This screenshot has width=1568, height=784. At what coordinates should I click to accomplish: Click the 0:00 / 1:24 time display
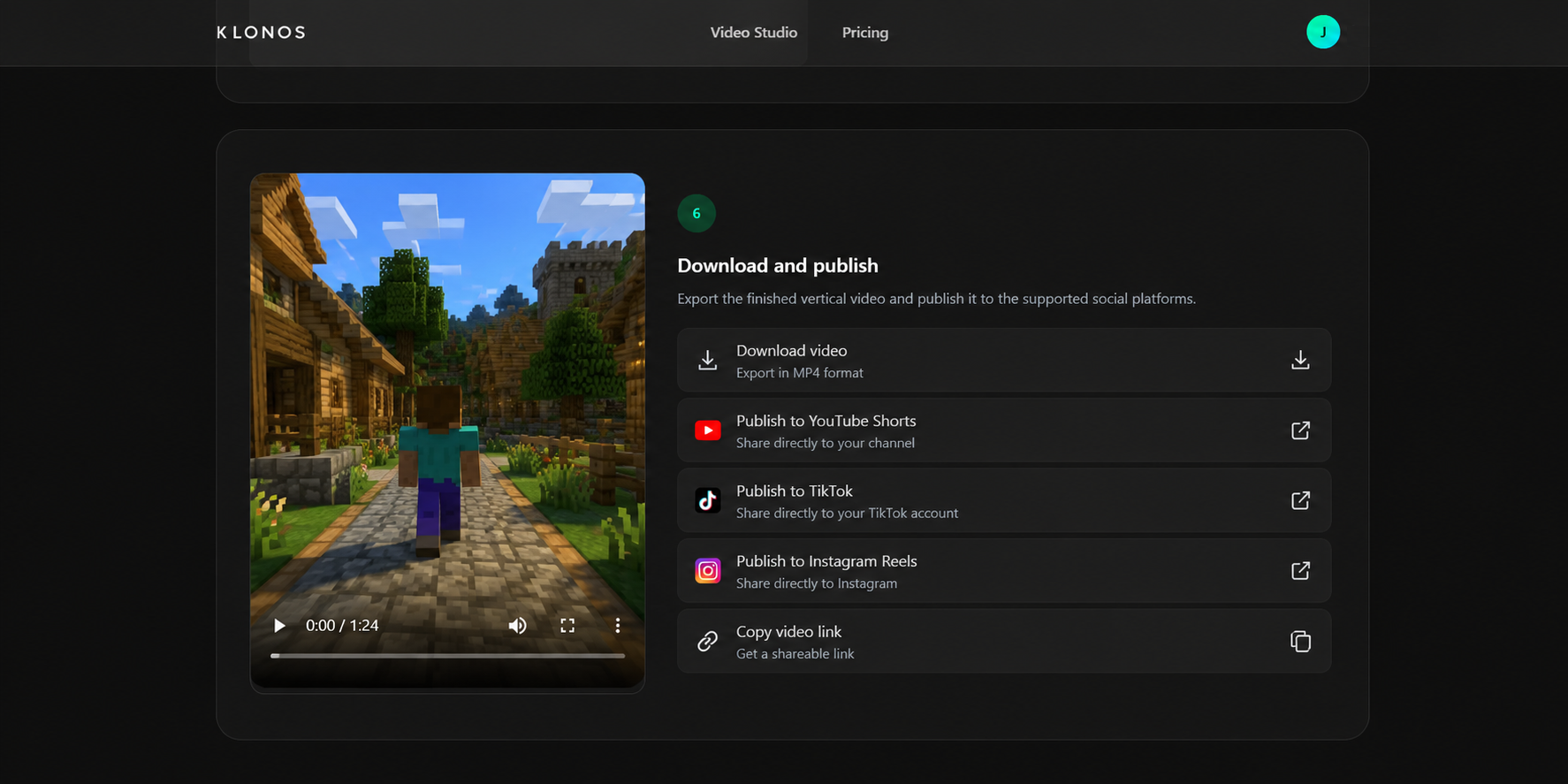342,626
